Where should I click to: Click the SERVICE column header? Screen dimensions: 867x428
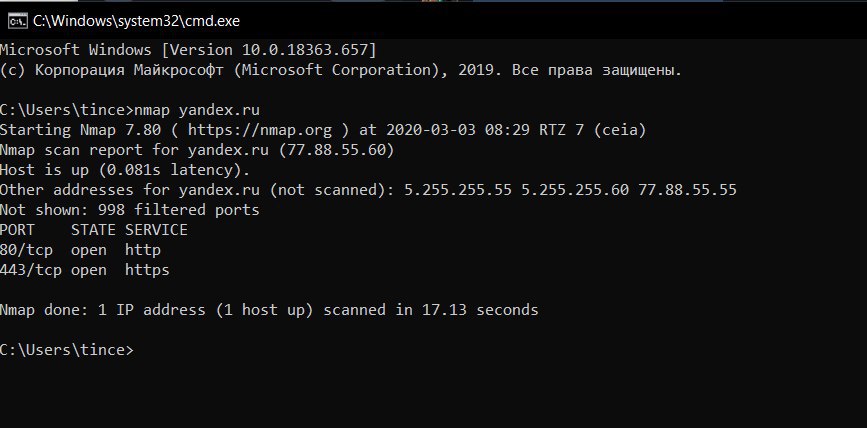point(156,229)
